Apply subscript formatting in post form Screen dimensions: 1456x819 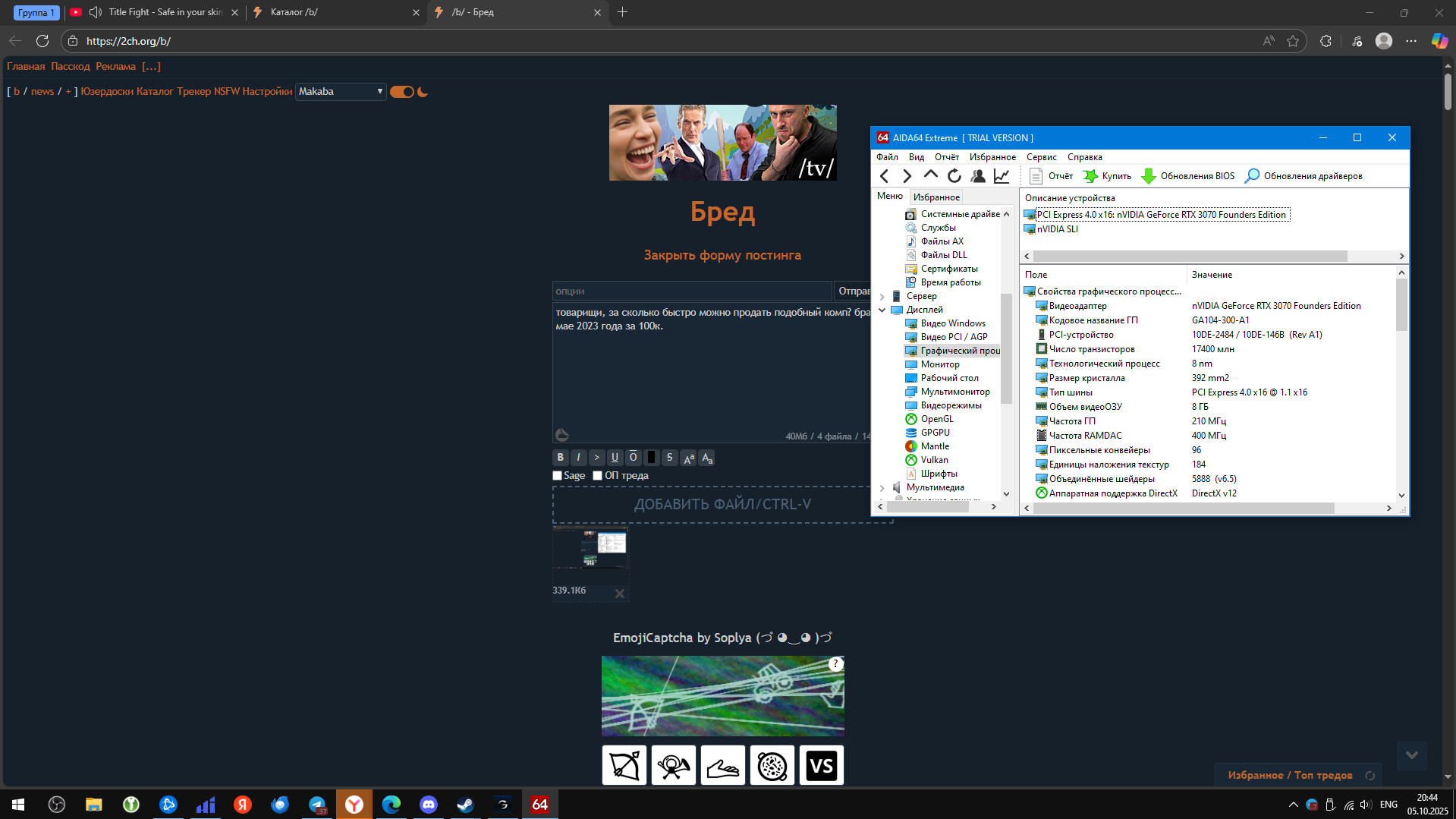(707, 458)
